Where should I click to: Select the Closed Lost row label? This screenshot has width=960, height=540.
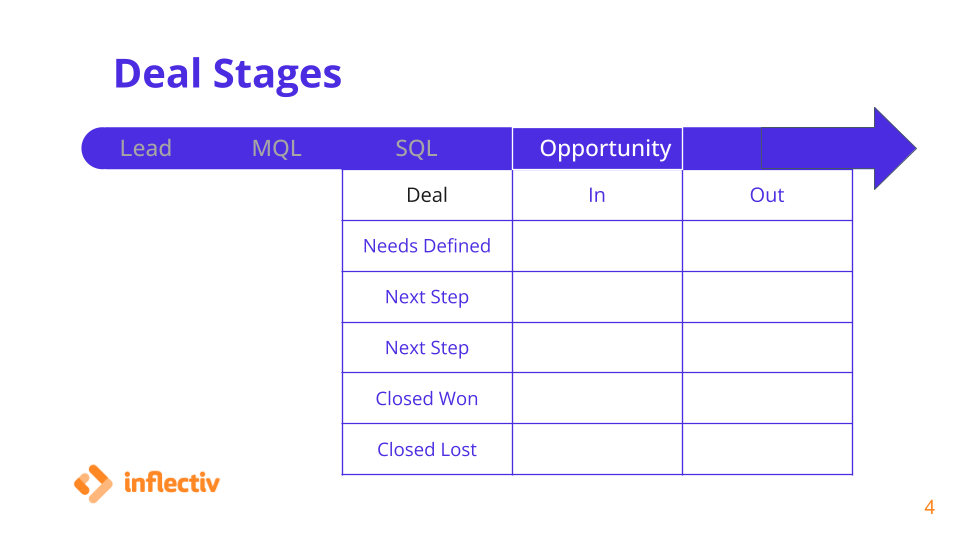[x=427, y=449]
